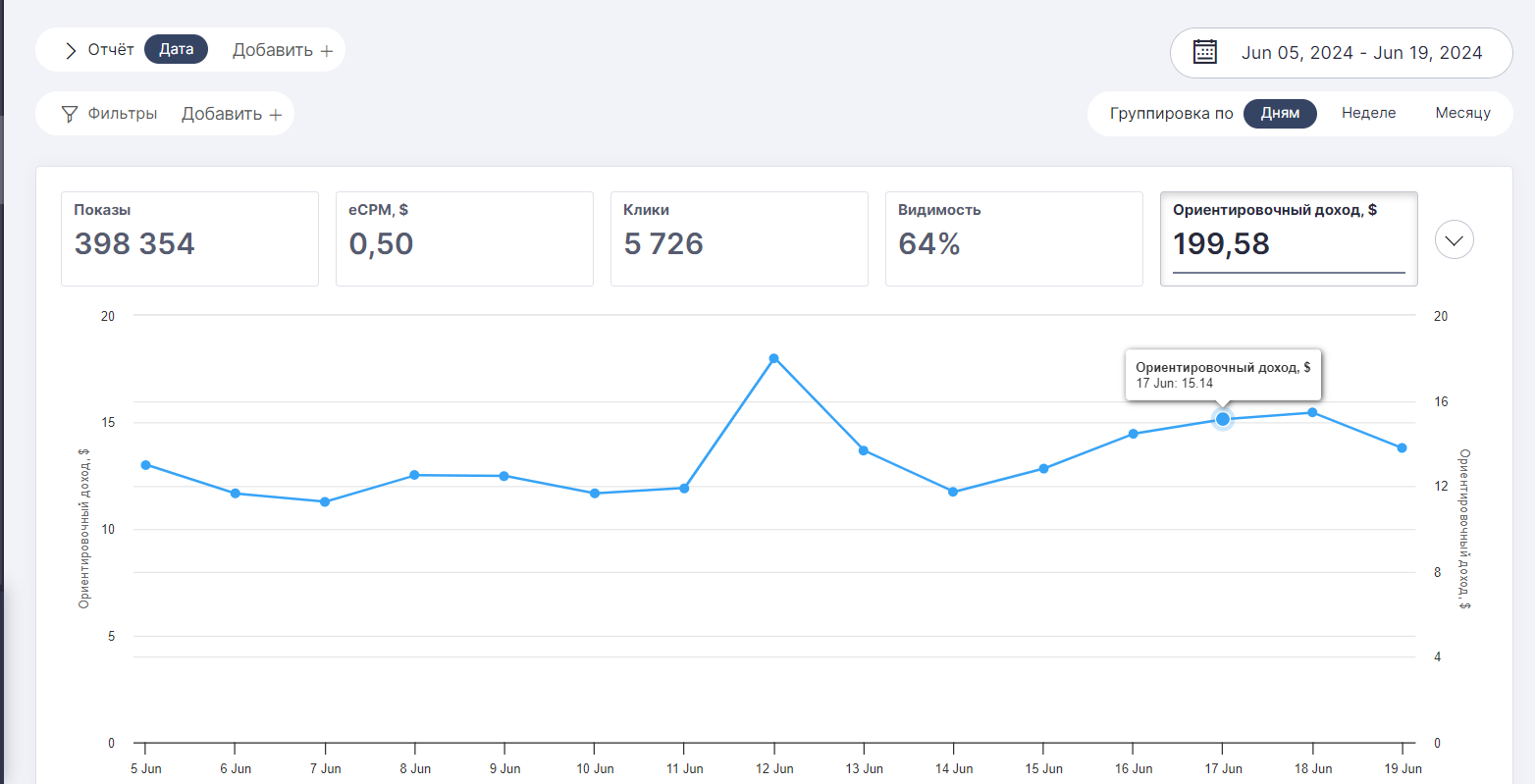This screenshot has height=784, width=1535.
Task: Click the funnel filter icon
Action: [x=69, y=114]
